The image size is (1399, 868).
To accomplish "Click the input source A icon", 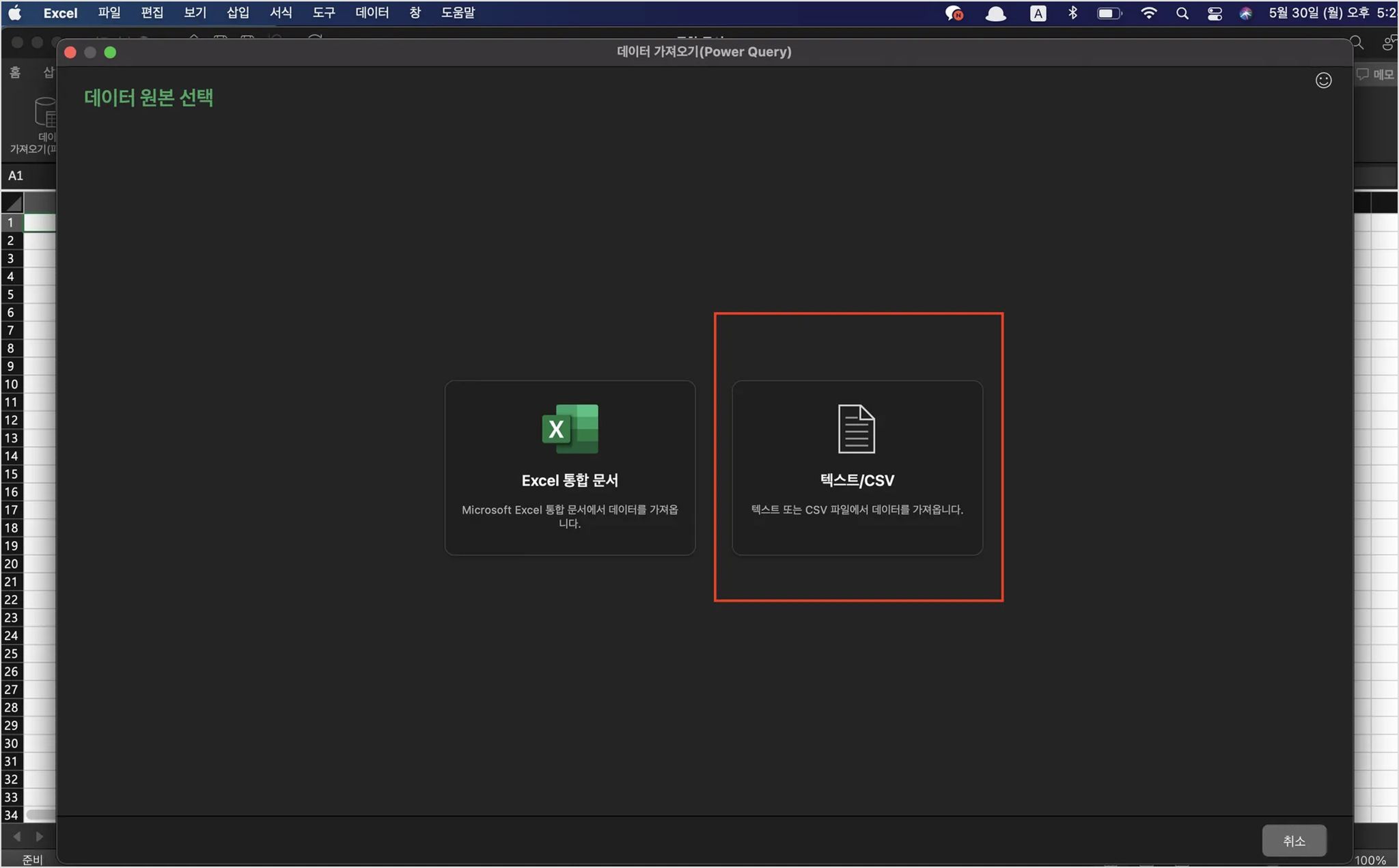I will click(x=1038, y=14).
